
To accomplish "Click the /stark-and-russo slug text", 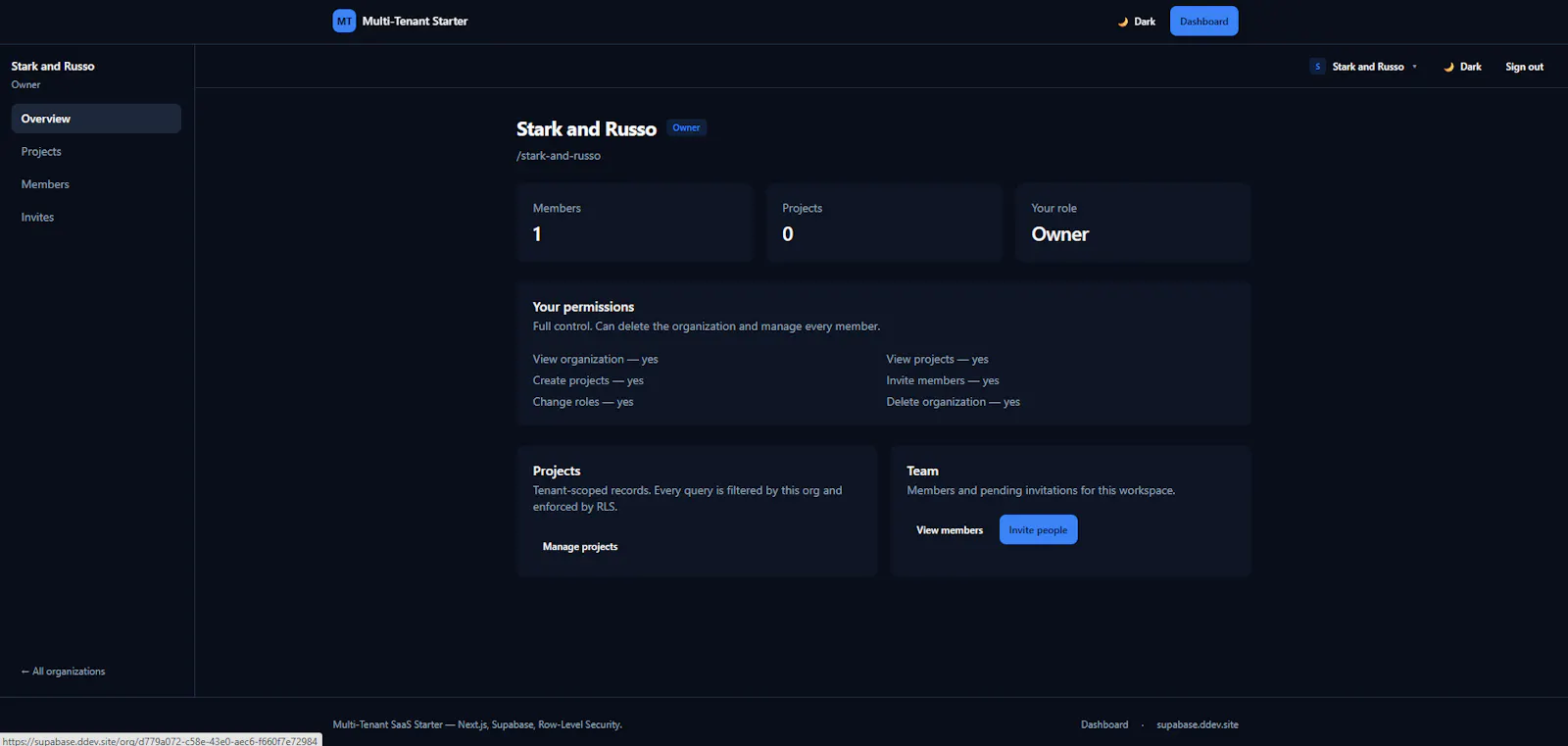I will pyautogui.click(x=559, y=156).
